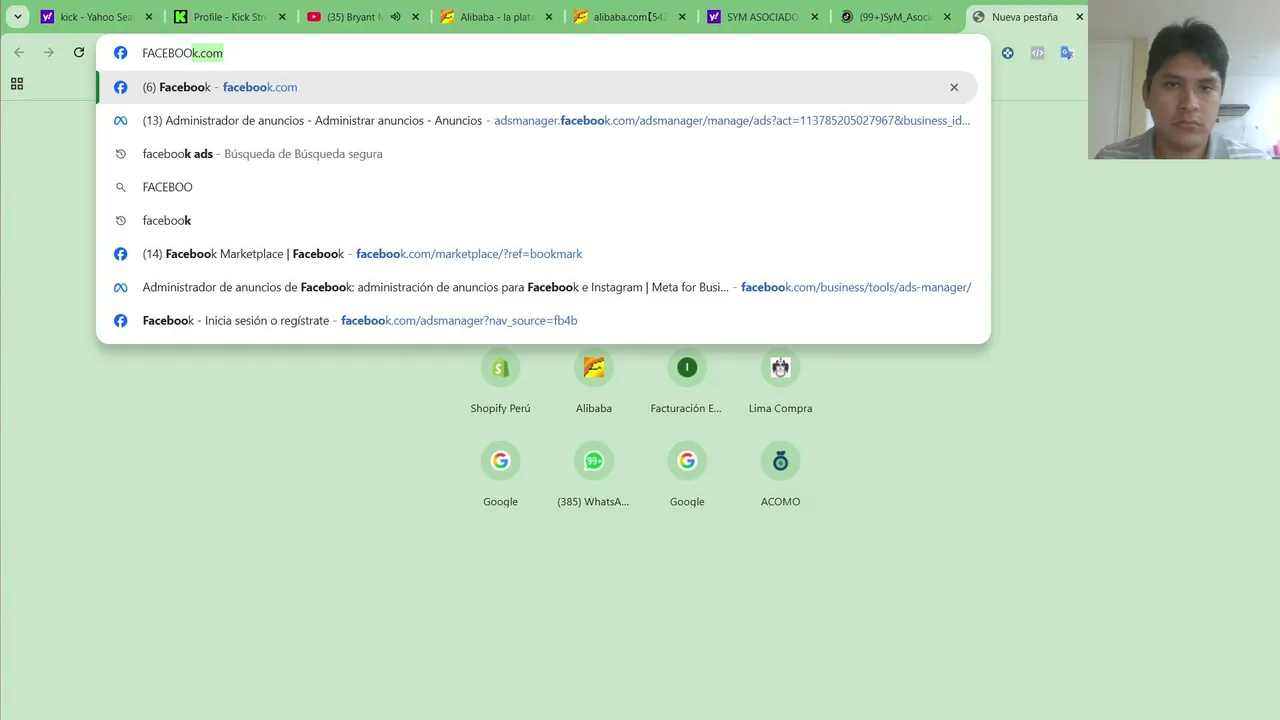Screen dimensions: 1280x720
Task: Reload the page with the refresh icon
Action: point(79,53)
